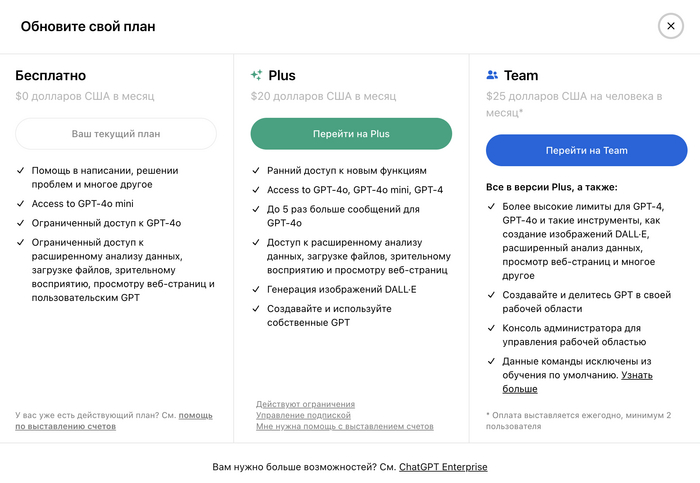This screenshot has width=700, height=483.
Task: Click the «Ваш текущий план» button
Action: 116,134
